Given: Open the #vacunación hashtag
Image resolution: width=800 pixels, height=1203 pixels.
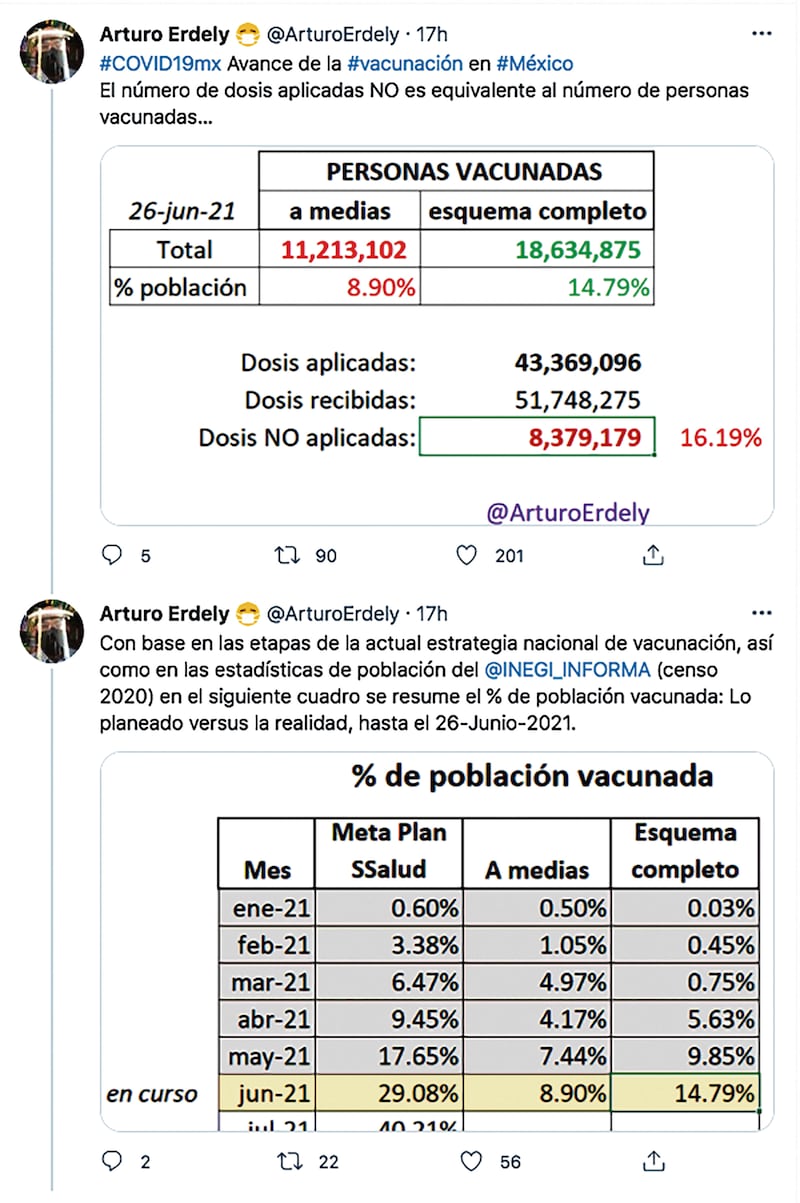Looking at the screenshot, I should click(405, 64).
